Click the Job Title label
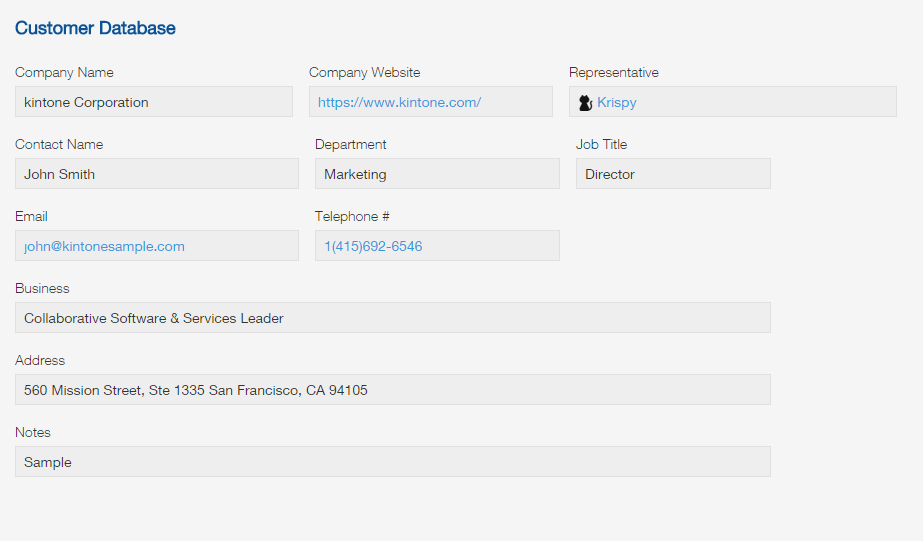The height and width of the screenshot is (541, 923). tap(601, 144)
